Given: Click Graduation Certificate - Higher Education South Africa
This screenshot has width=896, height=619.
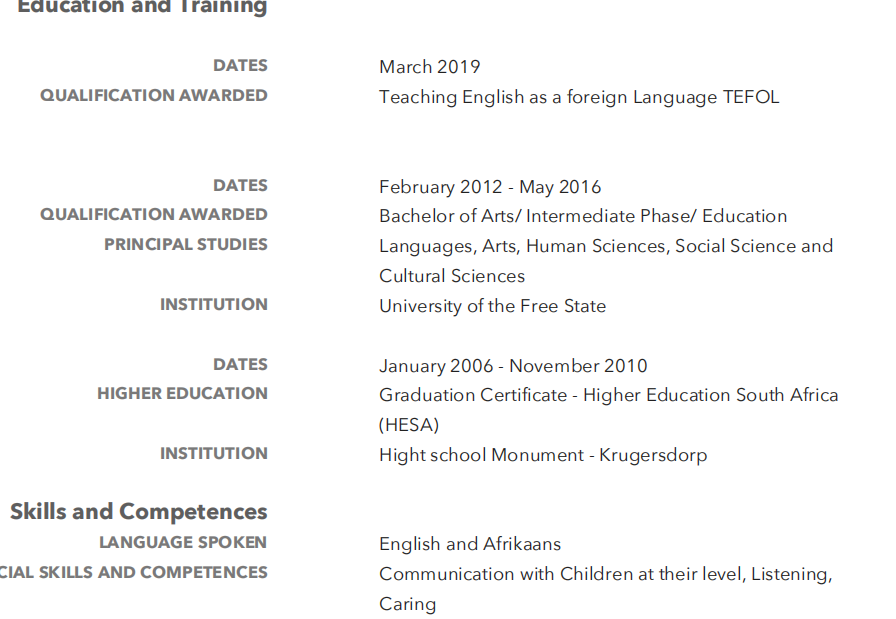Looking at the screenshot, I should (609, 395).
